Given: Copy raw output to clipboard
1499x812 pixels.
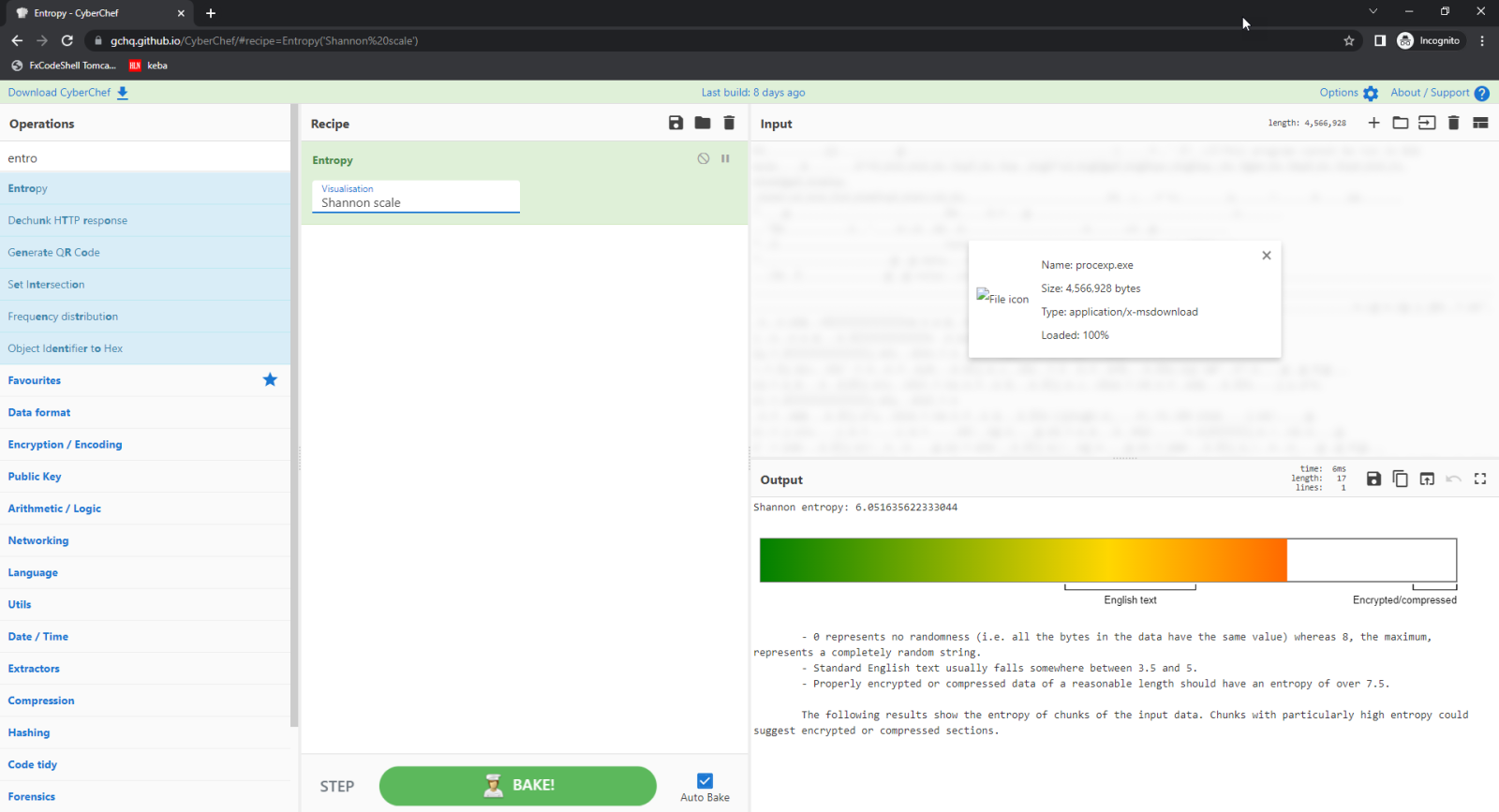Looking at the screenshot, I should click(x=1400, y=479).
